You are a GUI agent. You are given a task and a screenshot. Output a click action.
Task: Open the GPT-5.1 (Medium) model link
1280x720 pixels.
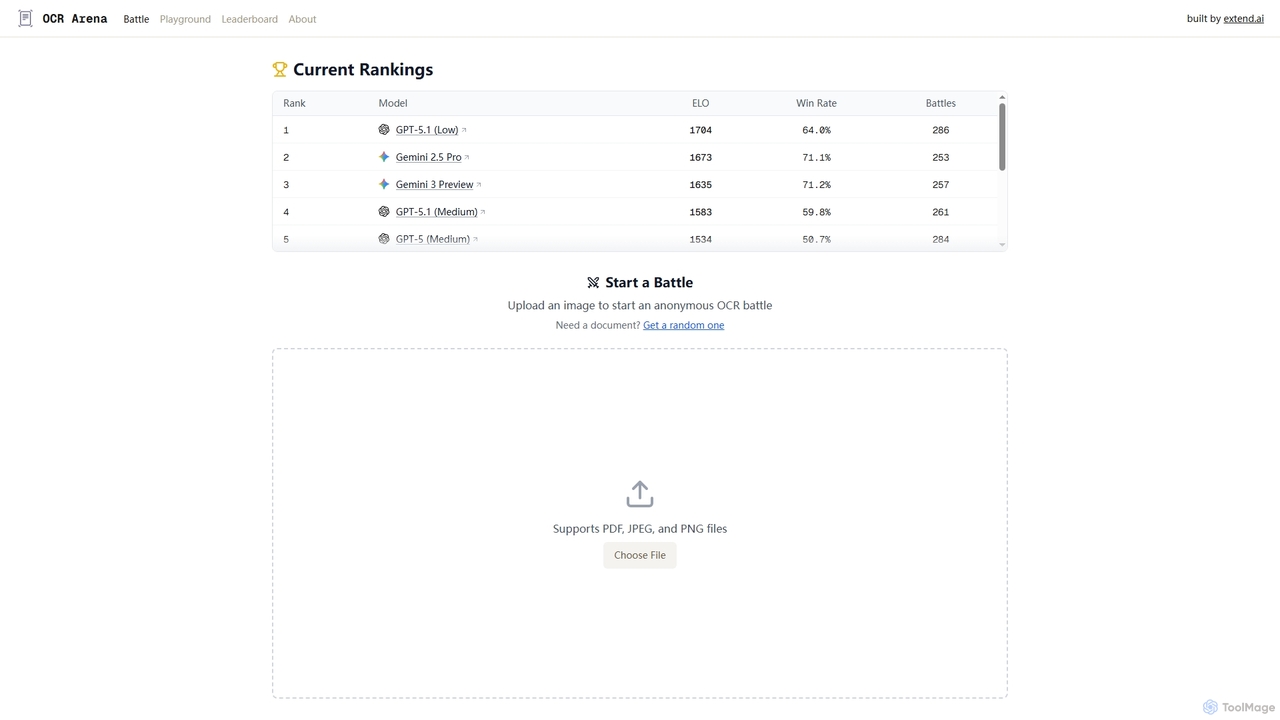pyautogui.click(x=436, y=212)
